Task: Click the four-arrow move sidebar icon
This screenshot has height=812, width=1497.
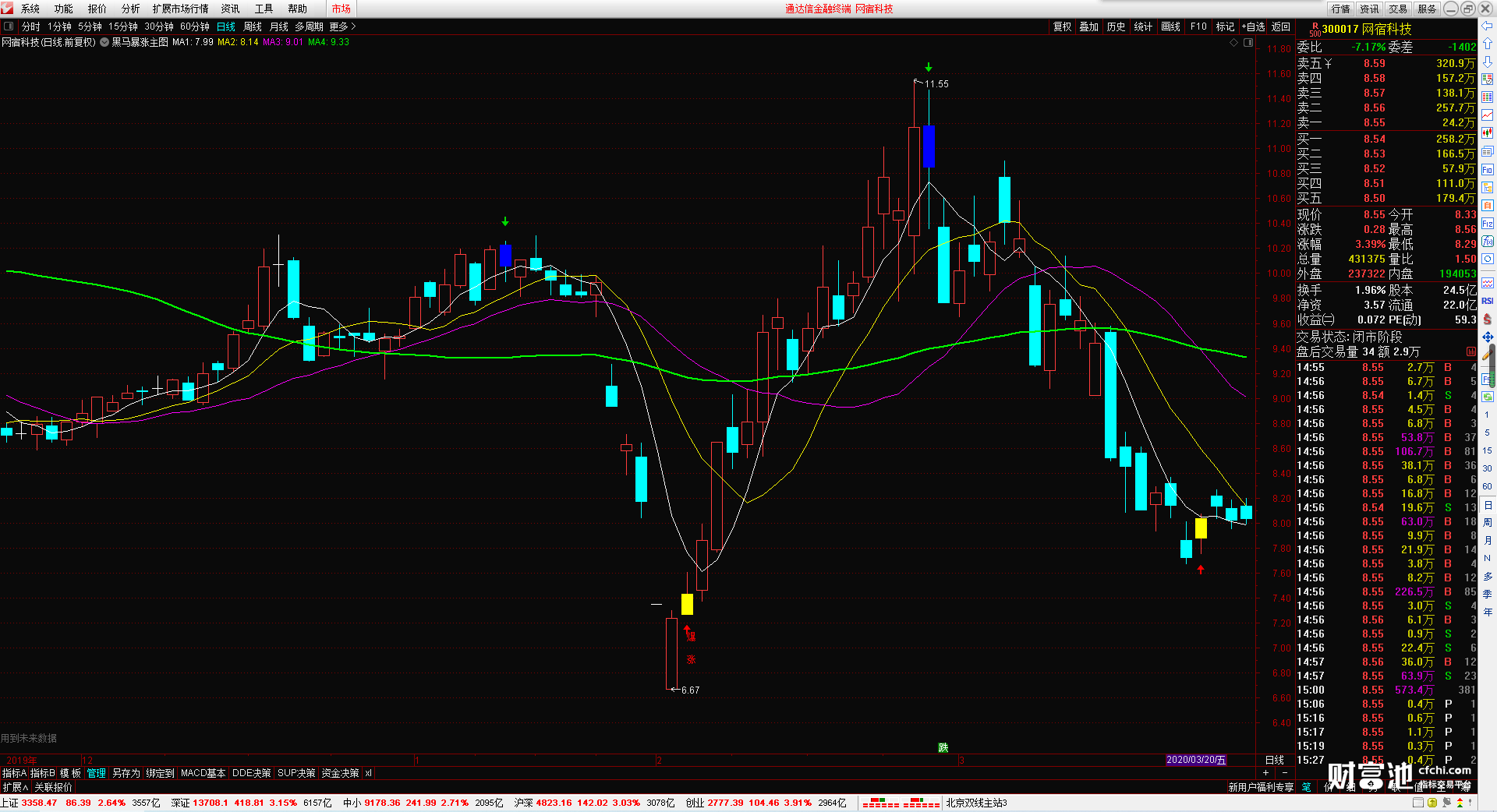Action: point(1488,337)
